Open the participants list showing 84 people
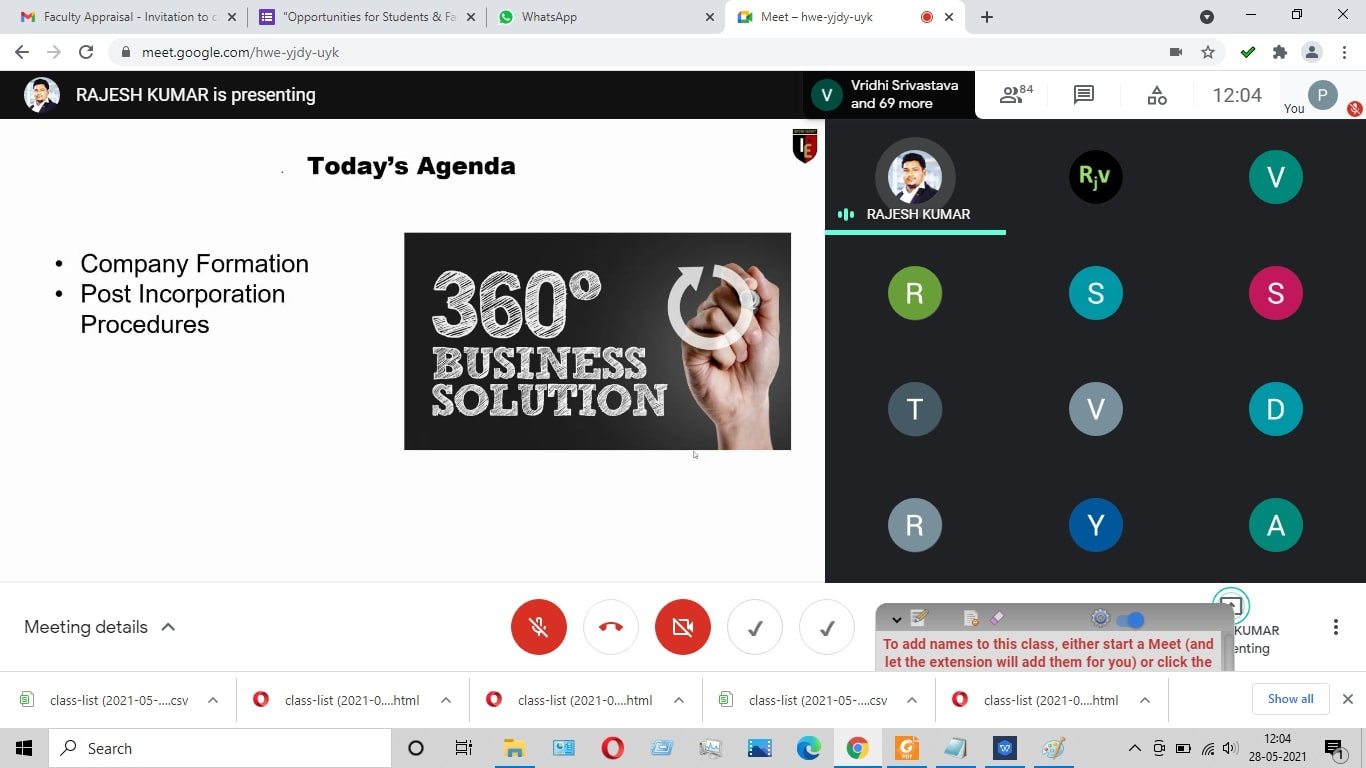The image size is (1366, 768). (1016, 95)
